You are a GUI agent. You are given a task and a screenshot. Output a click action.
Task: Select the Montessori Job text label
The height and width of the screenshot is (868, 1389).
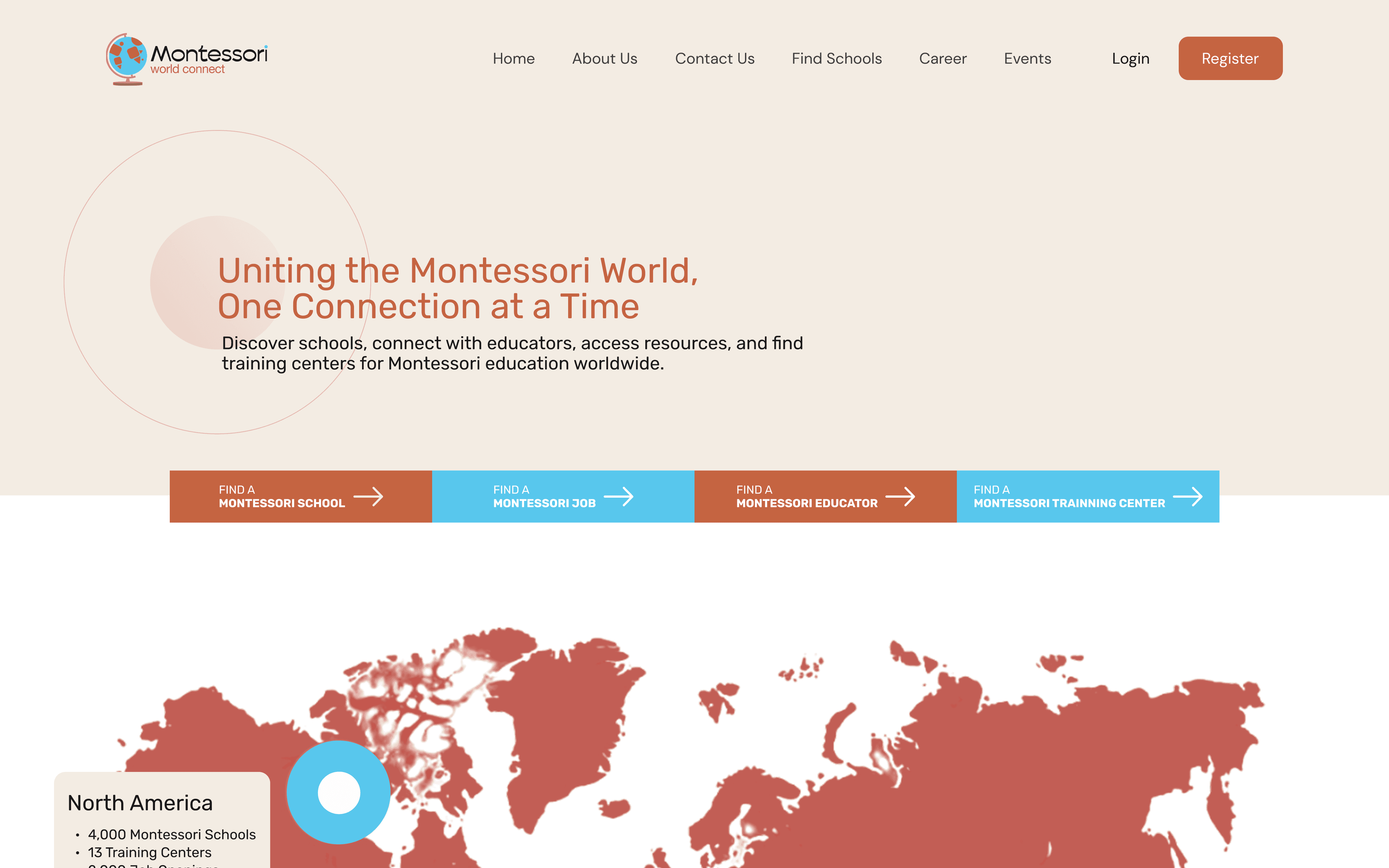[544, 503]
